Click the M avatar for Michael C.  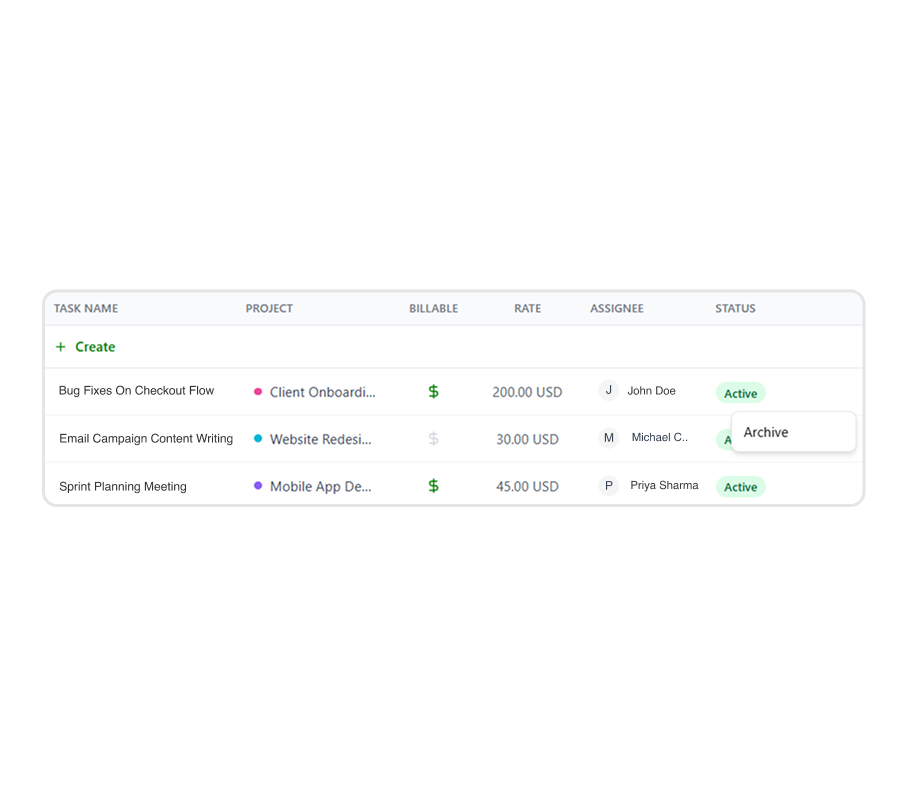pos(608,438)
